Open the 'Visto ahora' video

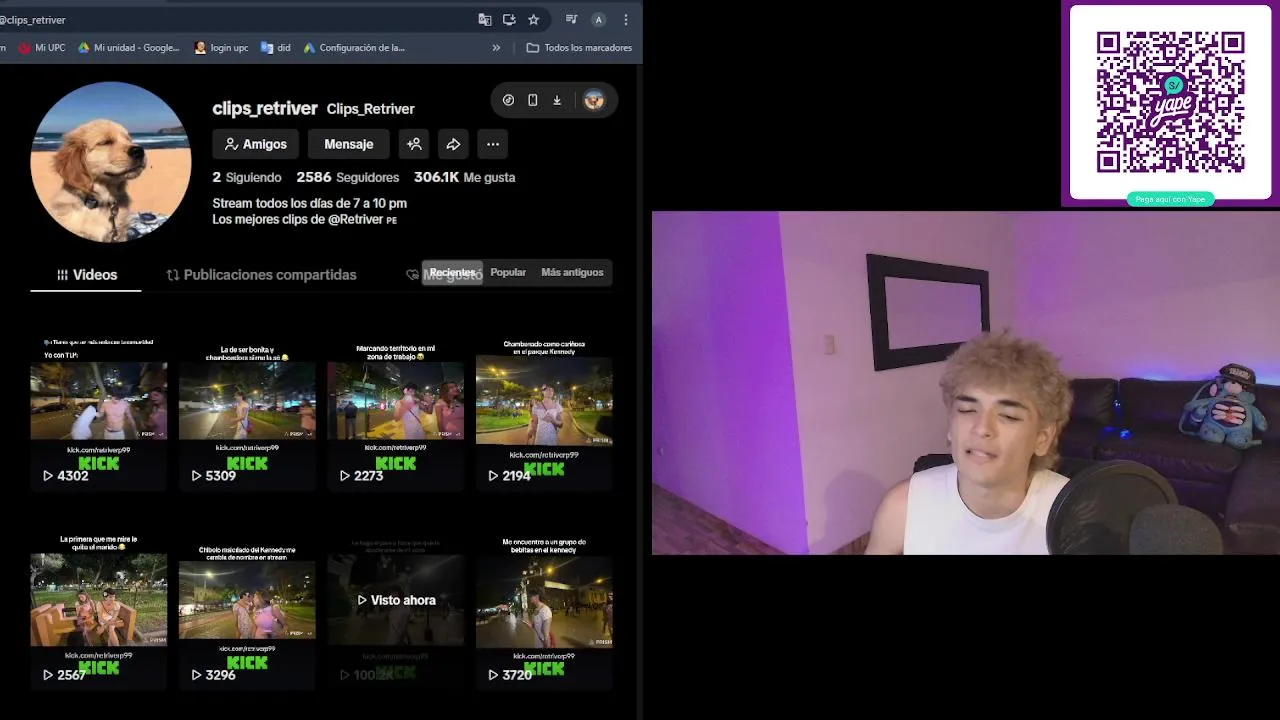(x=395, y=611)
